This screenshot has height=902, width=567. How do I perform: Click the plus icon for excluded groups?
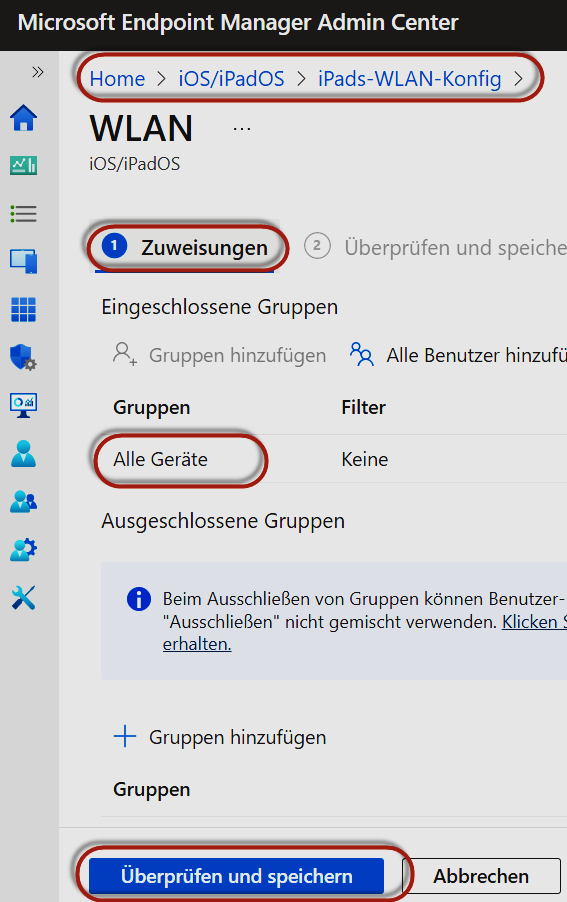pyautogui.click(x=125, y=736)
